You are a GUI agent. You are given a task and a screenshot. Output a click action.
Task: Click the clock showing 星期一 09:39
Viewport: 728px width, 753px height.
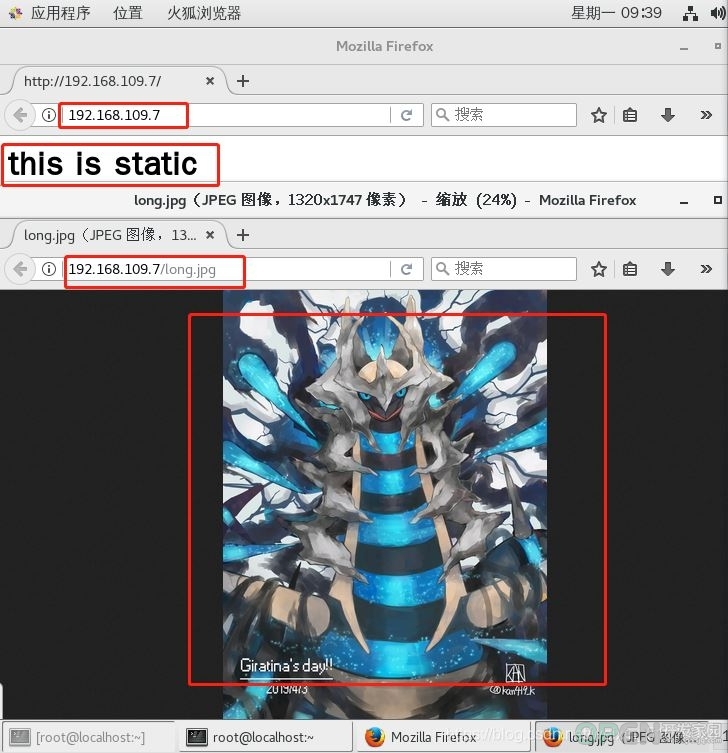616,13
